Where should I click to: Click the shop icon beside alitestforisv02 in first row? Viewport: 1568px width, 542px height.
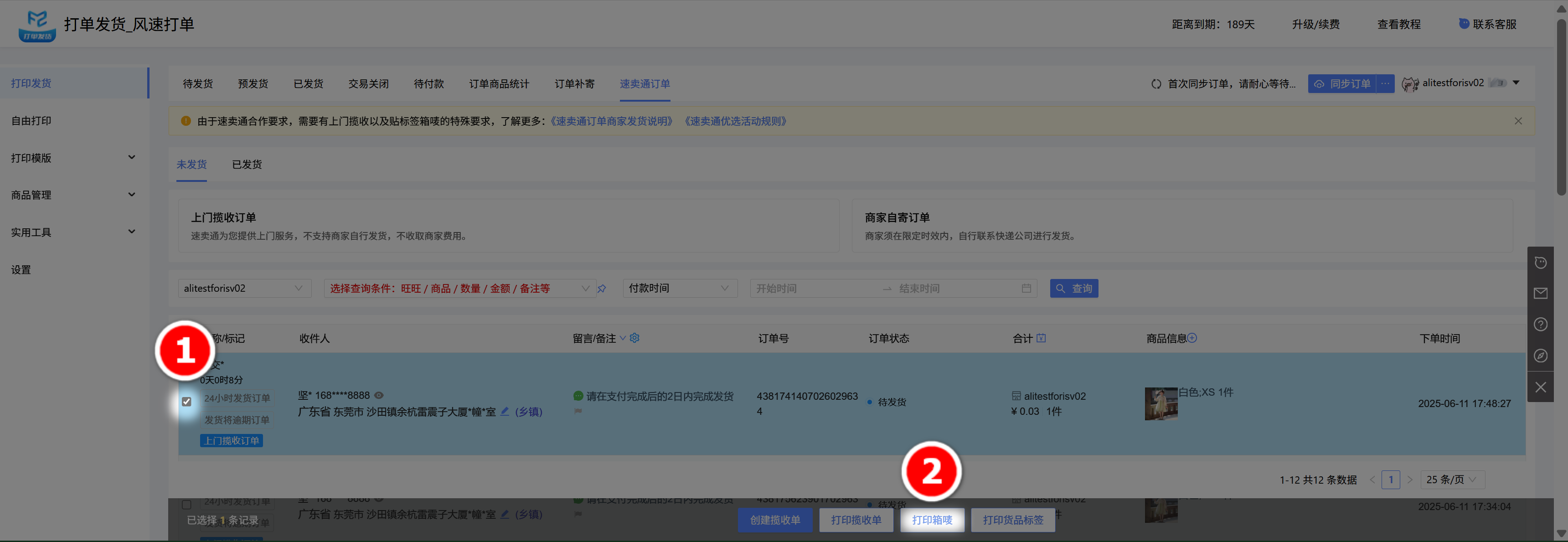point(1016,396)
